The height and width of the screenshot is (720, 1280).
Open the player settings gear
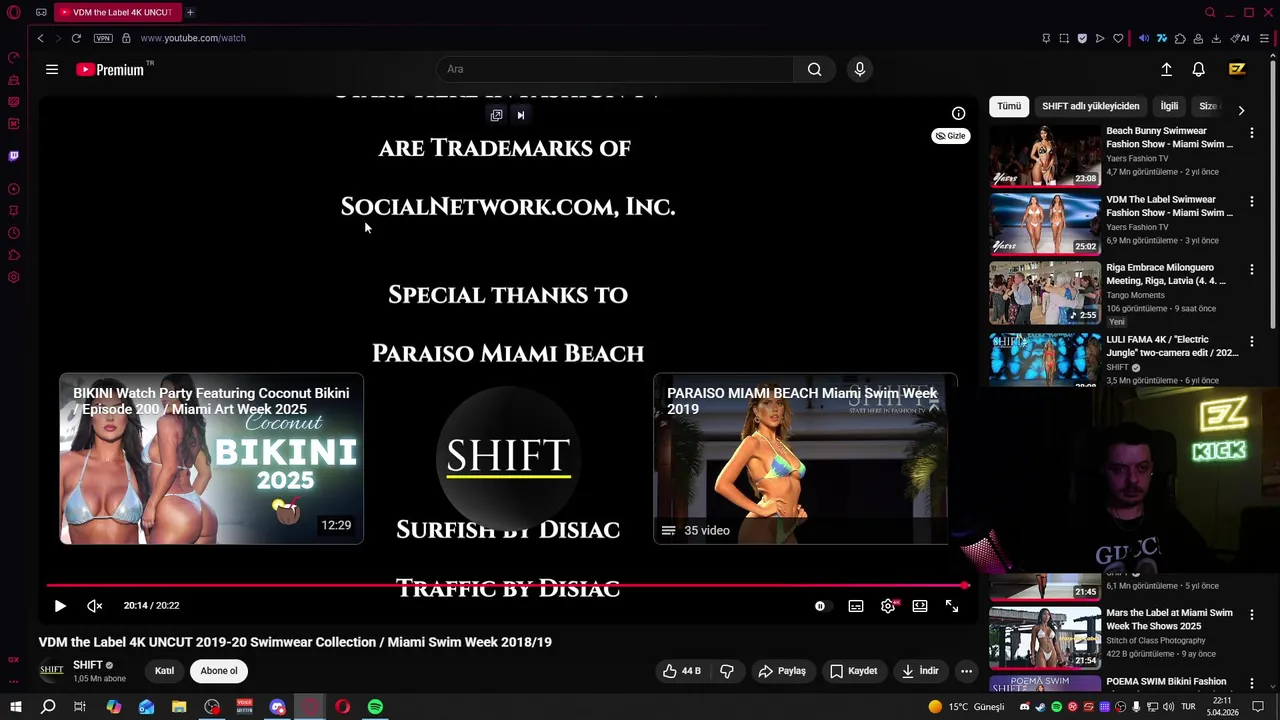pyautogui.click(x=888, y=606)
